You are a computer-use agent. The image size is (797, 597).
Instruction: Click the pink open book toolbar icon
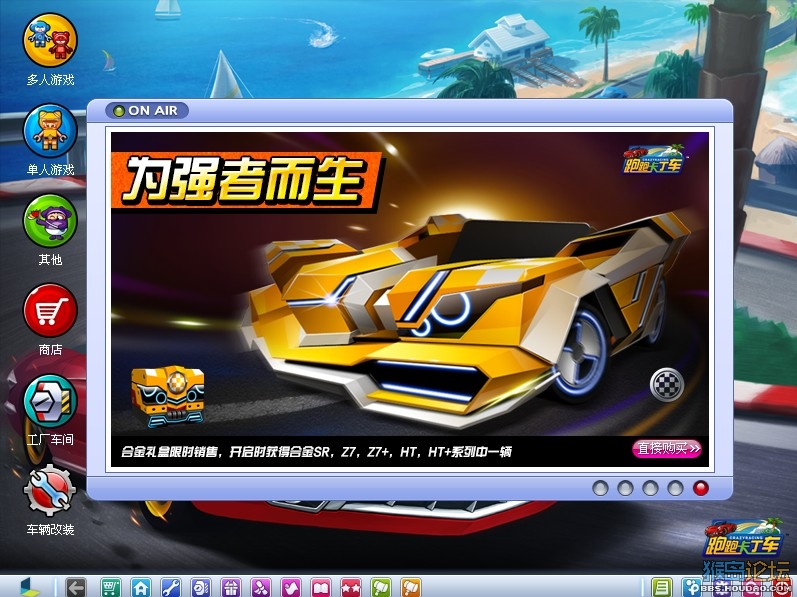pos(321,588)
